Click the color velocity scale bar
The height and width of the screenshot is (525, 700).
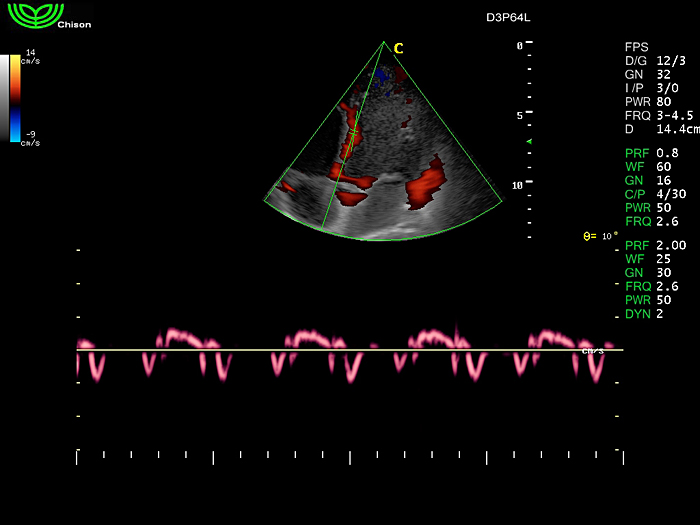point(15,97)
